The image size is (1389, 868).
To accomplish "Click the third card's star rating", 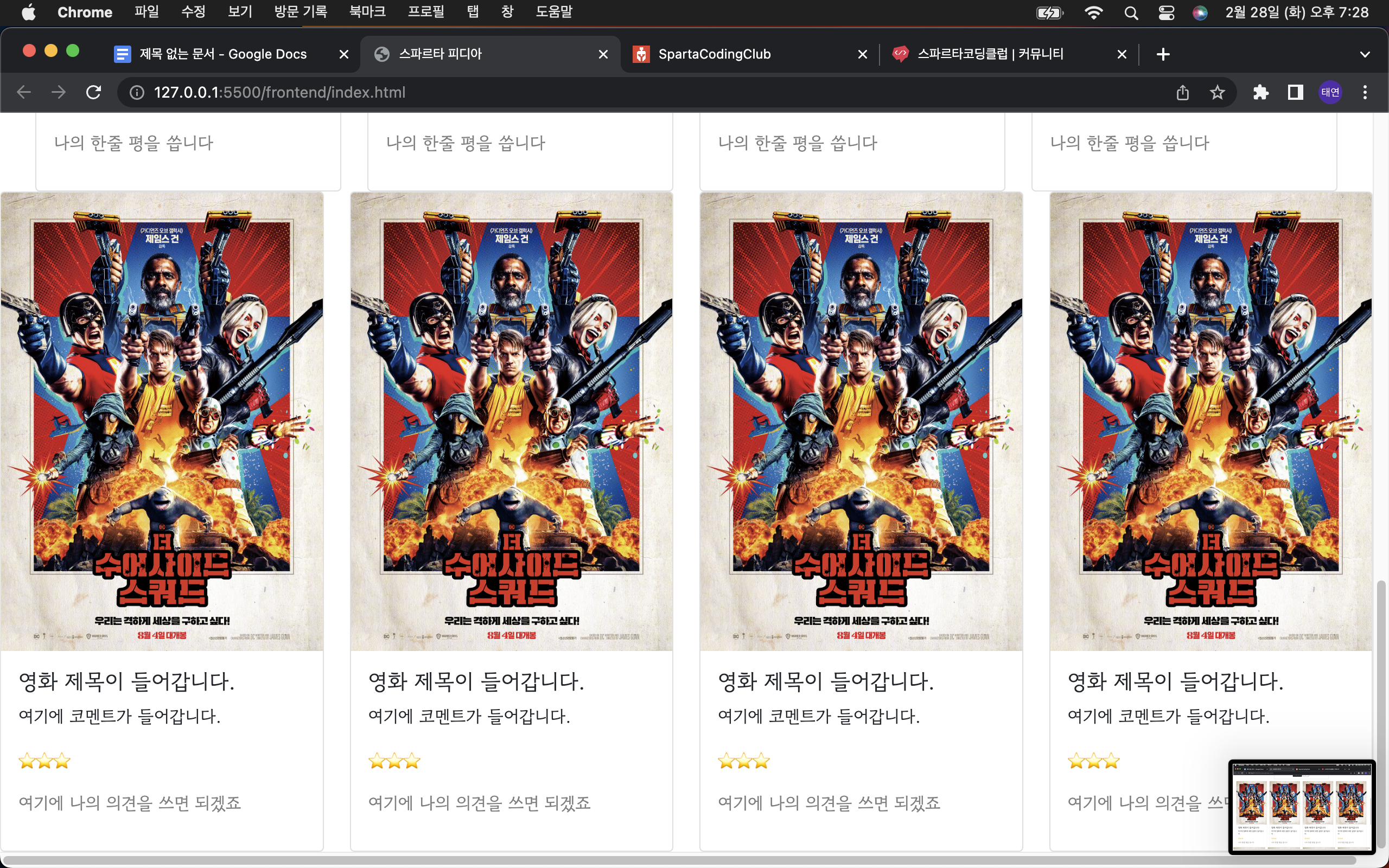I will coord(743,761).
